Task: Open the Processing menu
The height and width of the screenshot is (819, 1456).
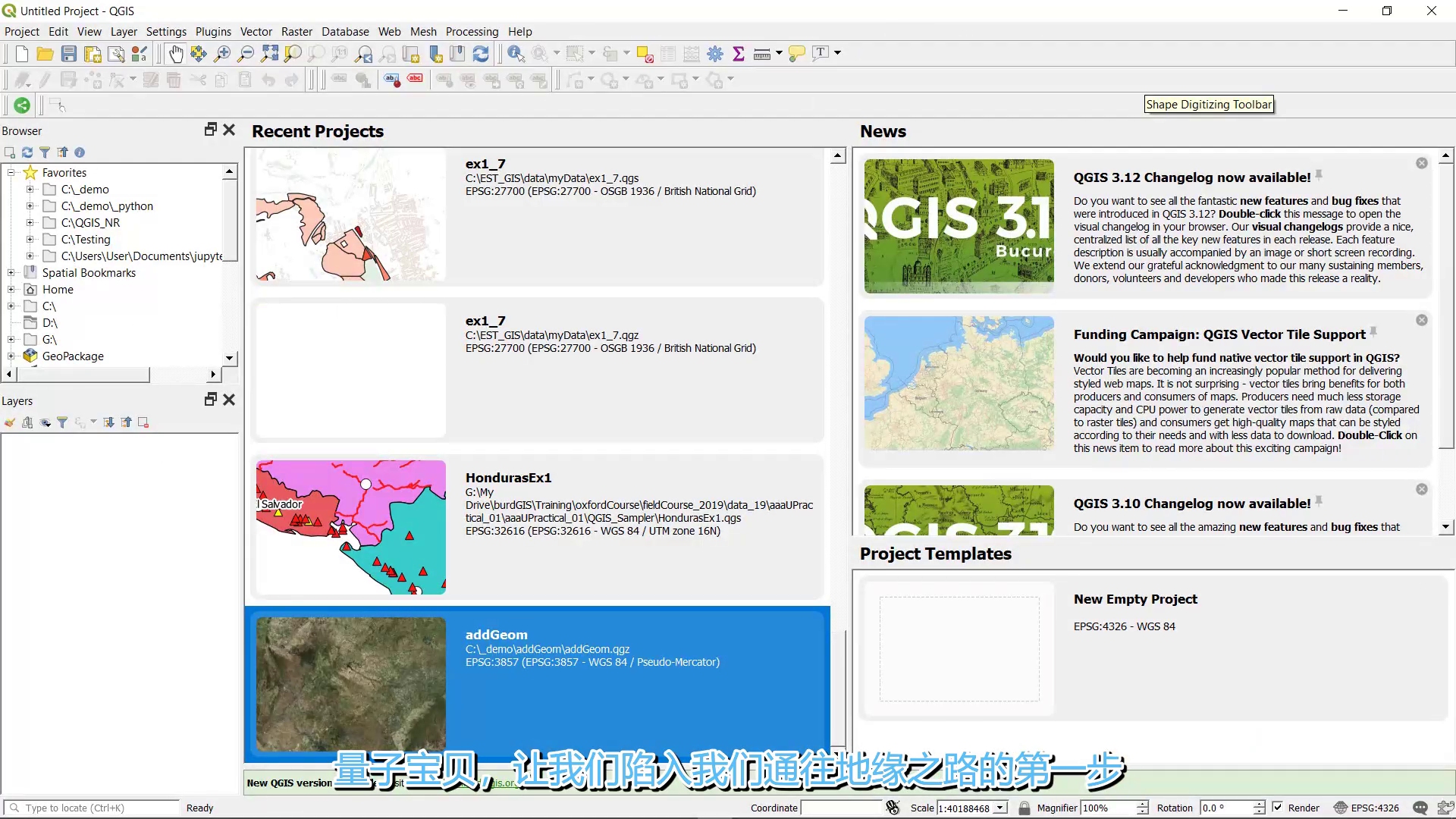Action: (472, 31)
